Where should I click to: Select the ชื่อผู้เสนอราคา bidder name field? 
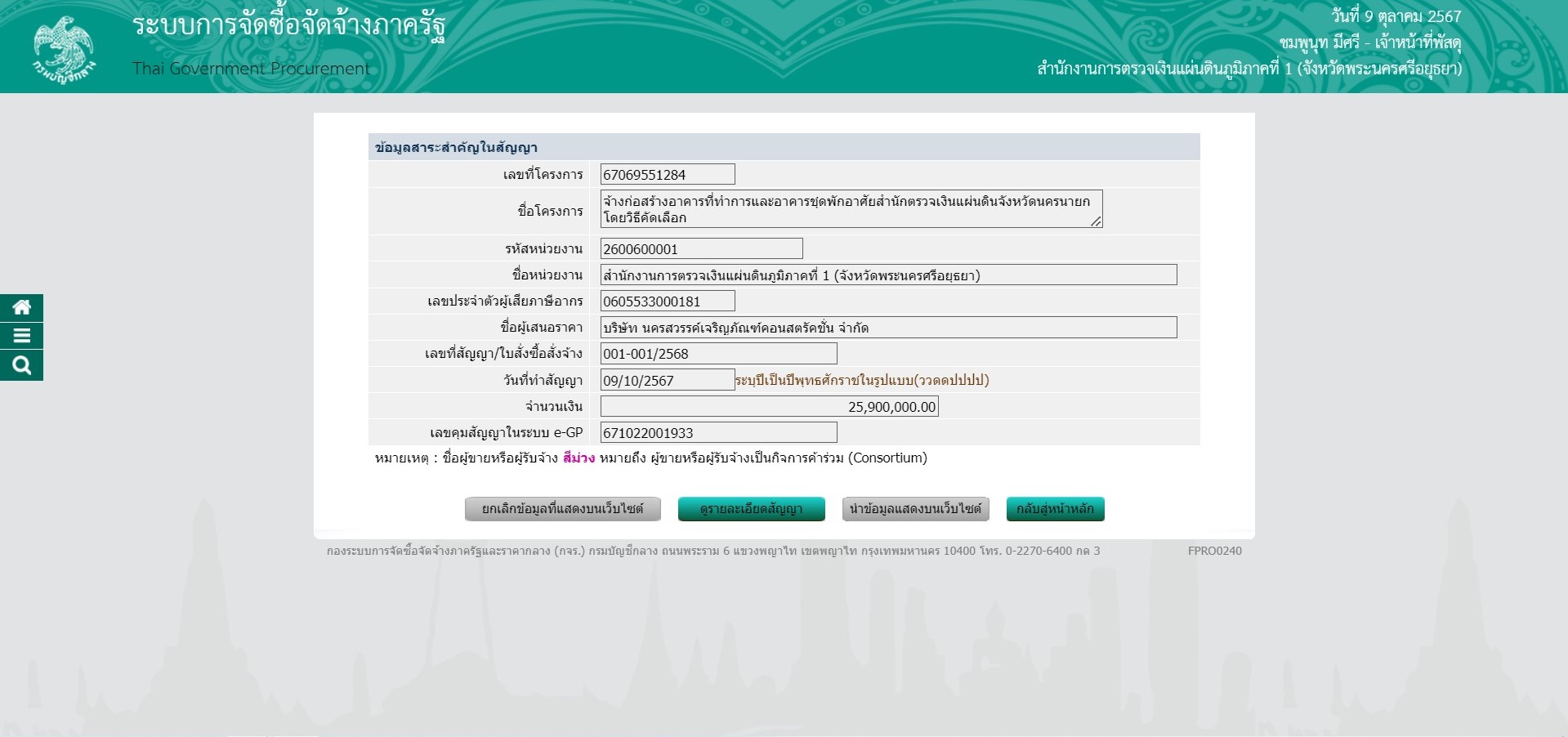[888, 328]
